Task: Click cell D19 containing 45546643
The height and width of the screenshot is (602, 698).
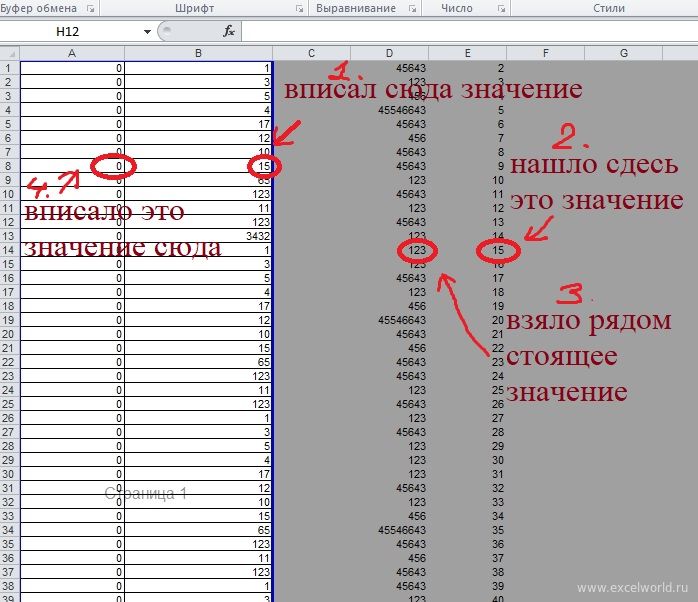Action: 390,320
